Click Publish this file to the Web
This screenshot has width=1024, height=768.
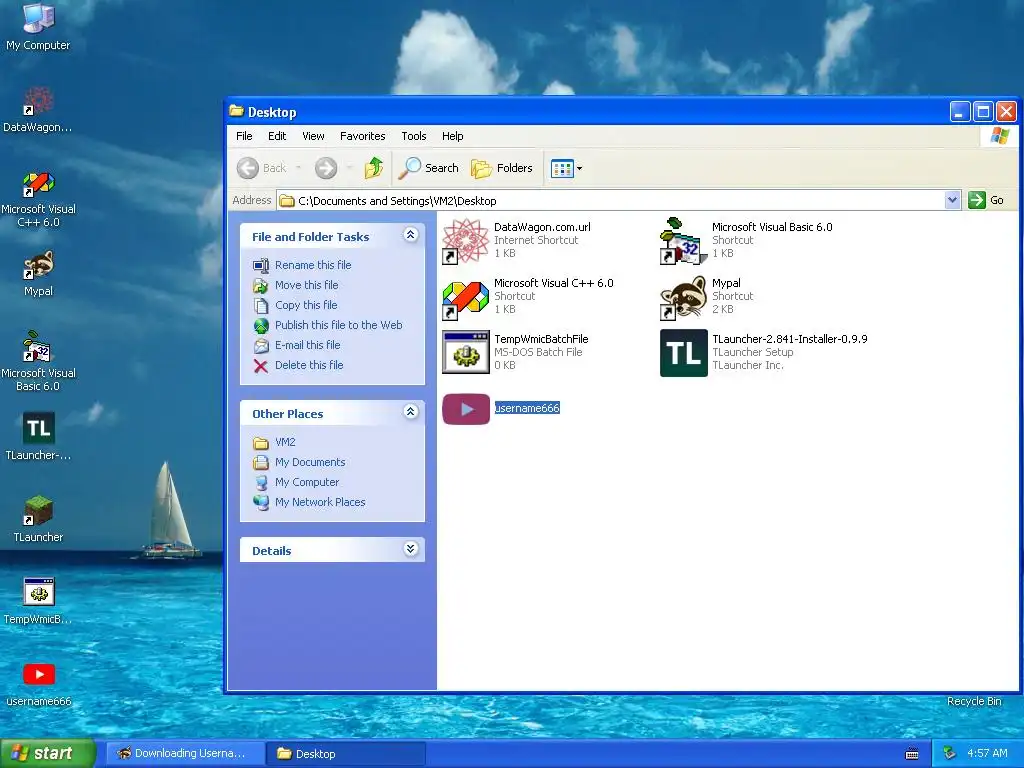click(x=338, y=325)
